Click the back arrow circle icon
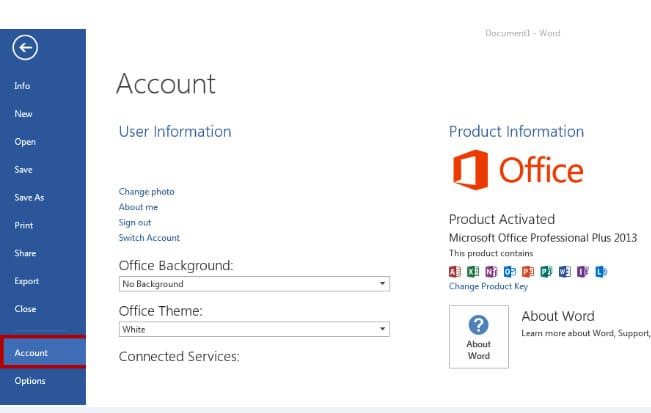The height and width of the screenshot is (413, 651). pyautogui.click(x=25, y=47)
